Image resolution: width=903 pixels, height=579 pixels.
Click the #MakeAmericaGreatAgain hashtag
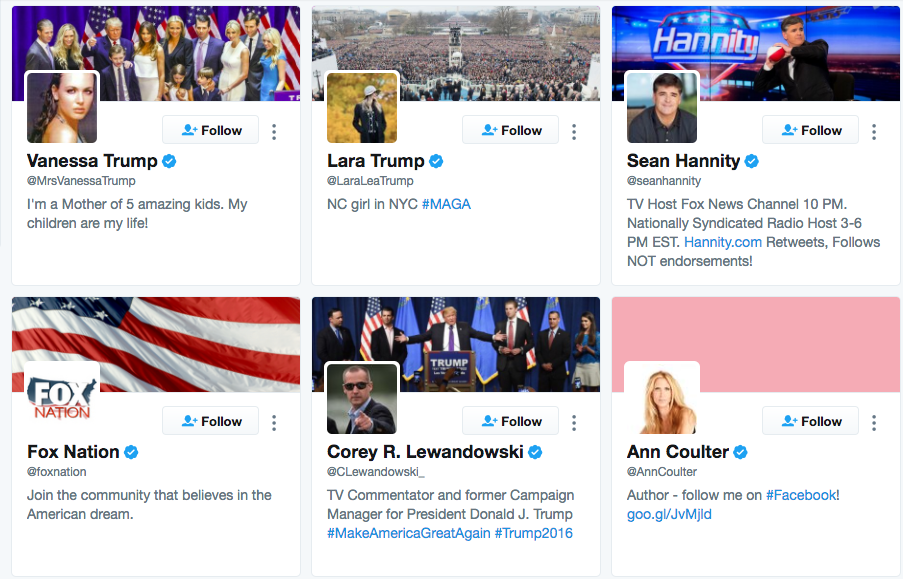point(408,533)
